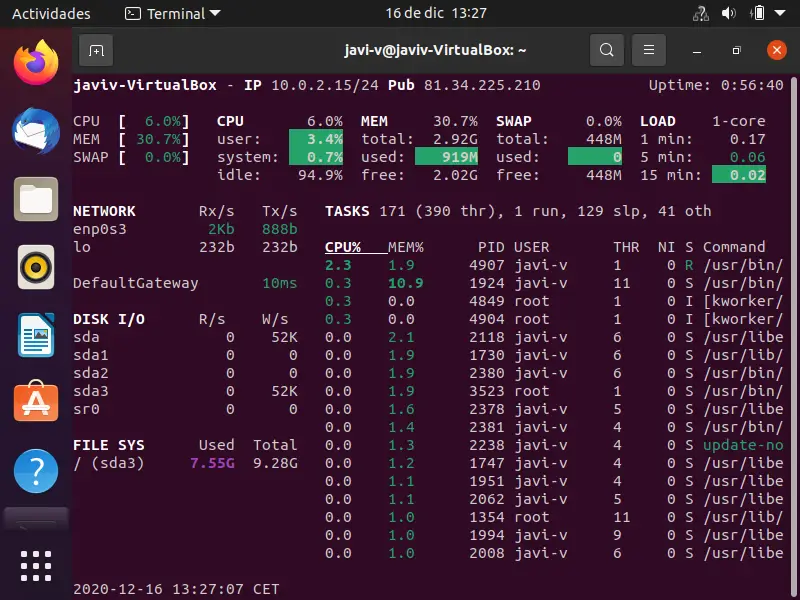The height and width of the screenshot is (600, 800).
Task: Click the green used memory 919M bar
Action: 446,157
